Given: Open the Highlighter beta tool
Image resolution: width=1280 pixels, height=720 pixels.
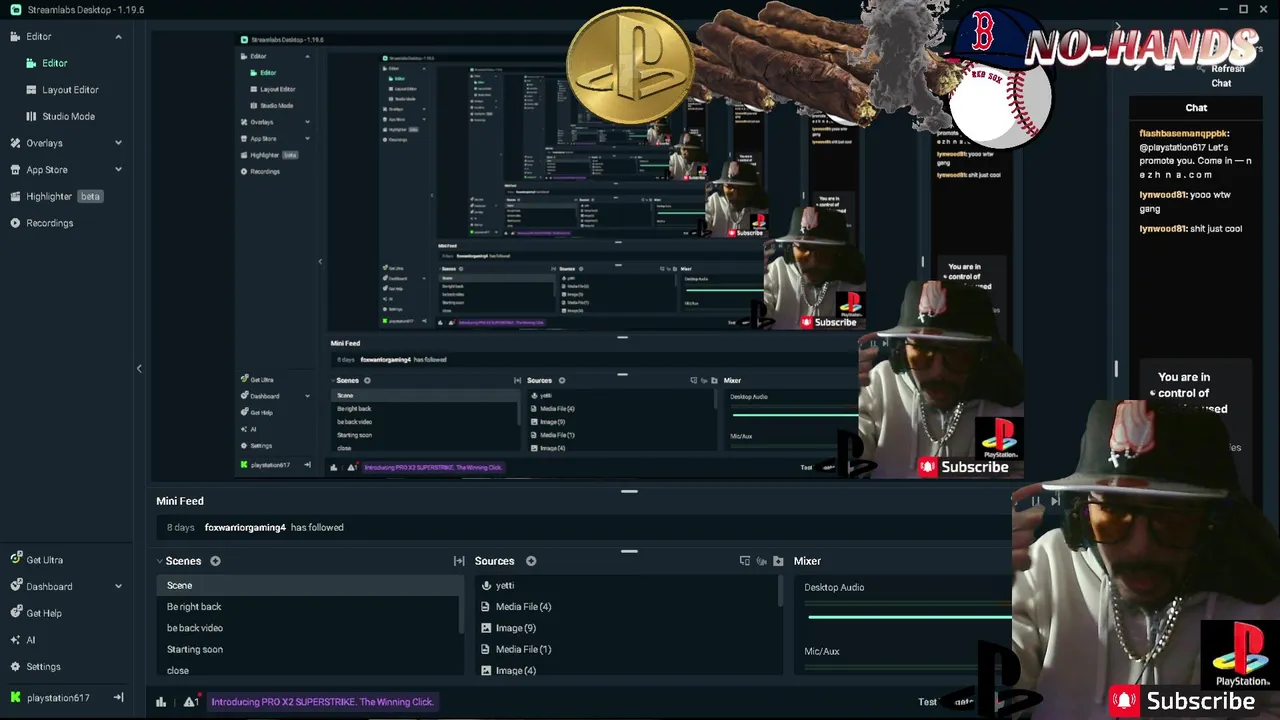Looking at the screenshot, I should 55,196.
